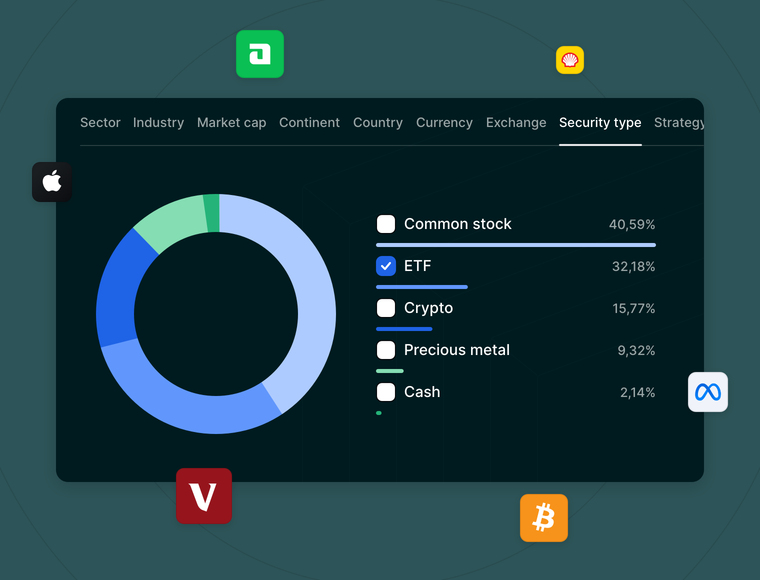The image size is (760, 580).
Task: Uncheck the ETF checkbox
Action: (386, 266)
